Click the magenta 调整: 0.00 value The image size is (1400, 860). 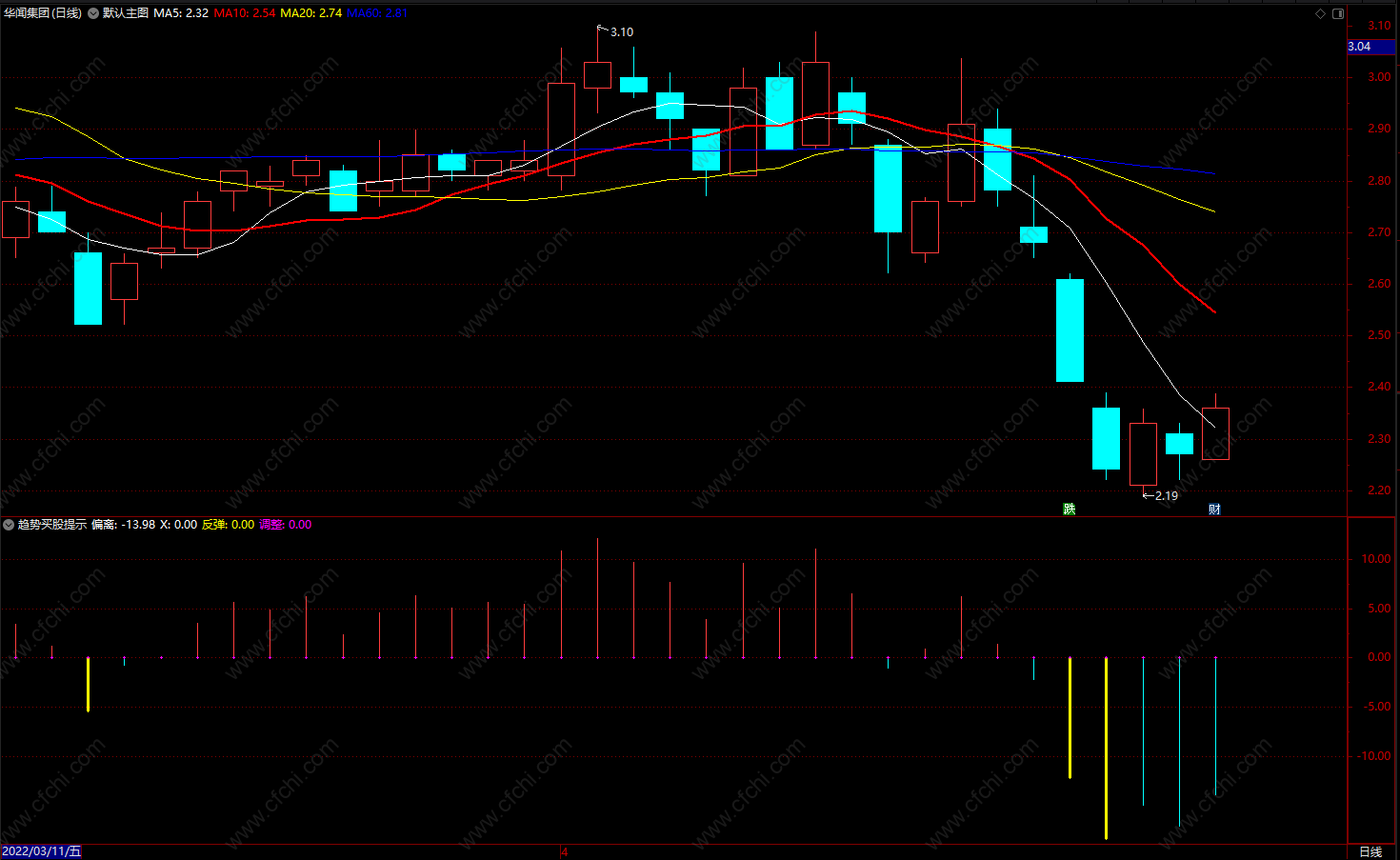tap(285, 525)
